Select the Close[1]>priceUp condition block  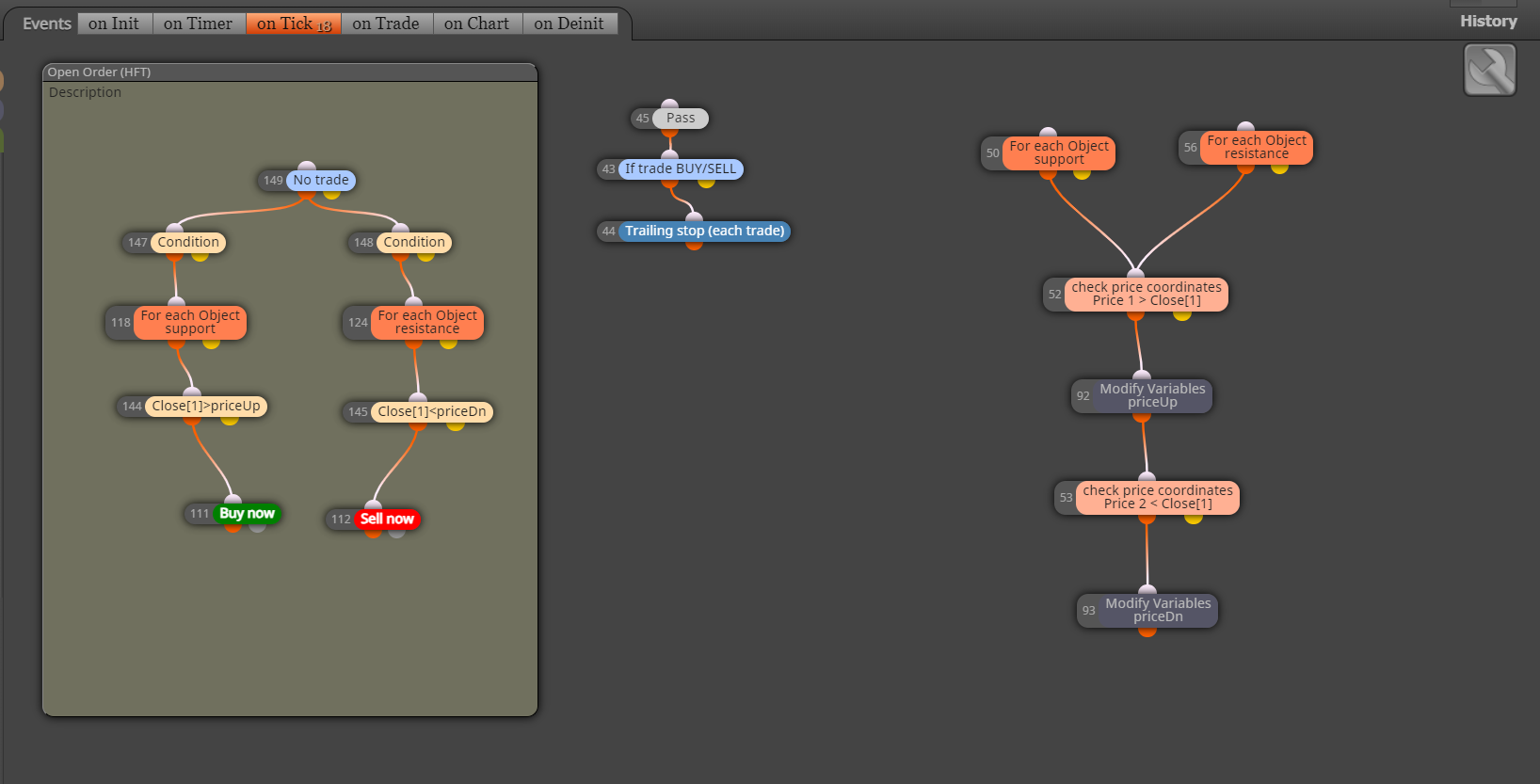pyautogui.click(x=206, y=406)
